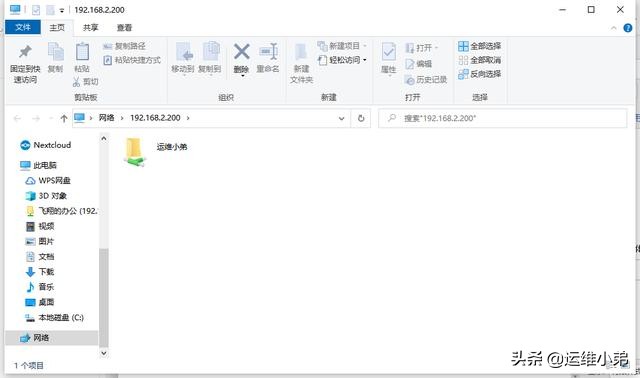Click Select all (全部选择)

pyautogui.click(x=480, y=46)
